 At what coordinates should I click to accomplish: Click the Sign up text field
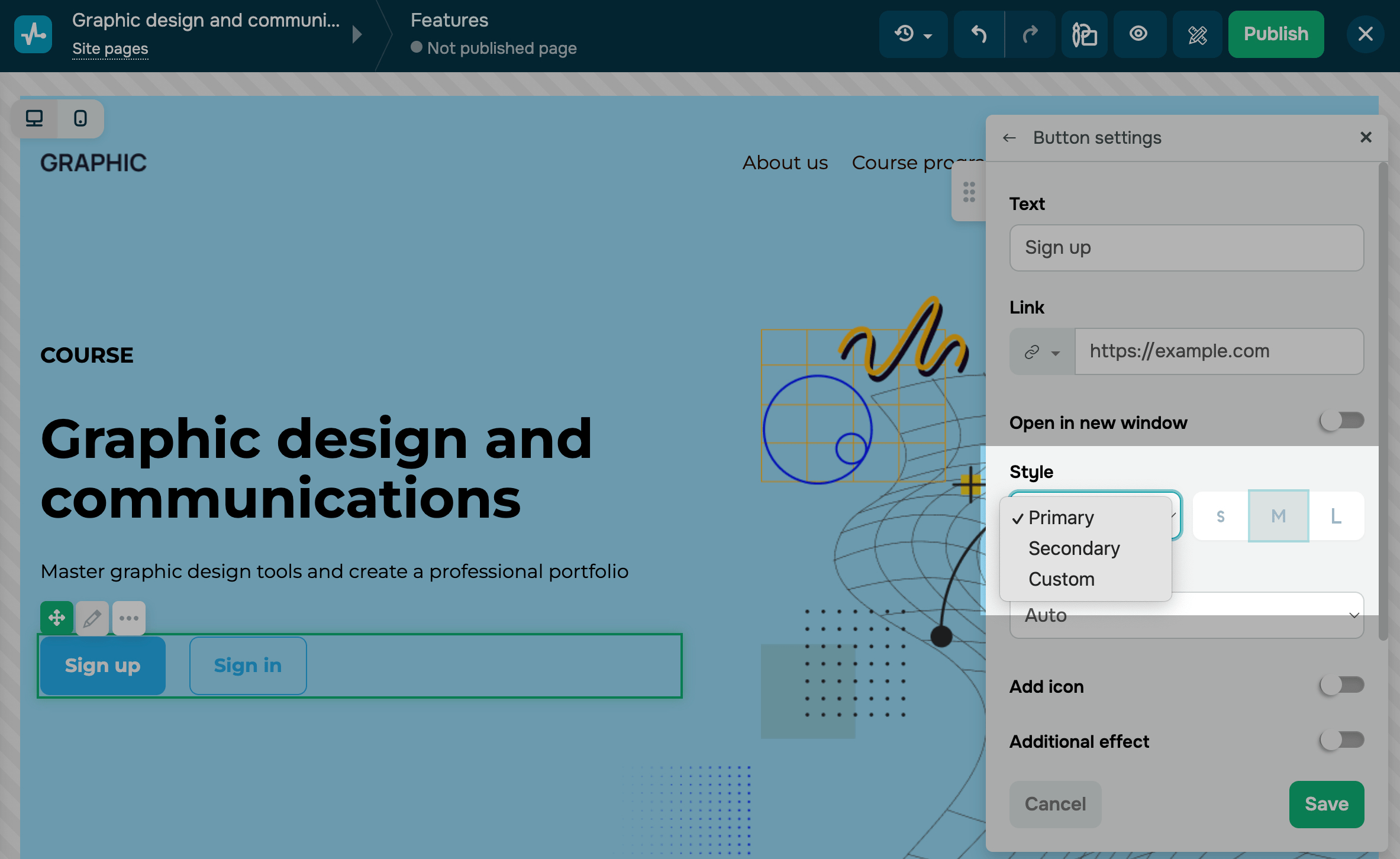(1186, 248)
